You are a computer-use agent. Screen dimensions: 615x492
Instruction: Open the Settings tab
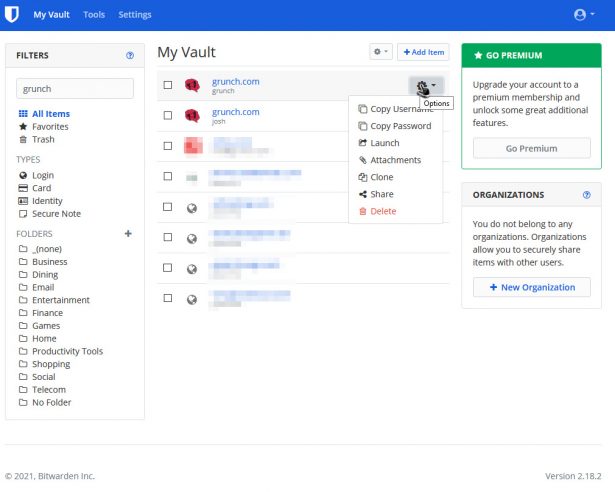135,15
